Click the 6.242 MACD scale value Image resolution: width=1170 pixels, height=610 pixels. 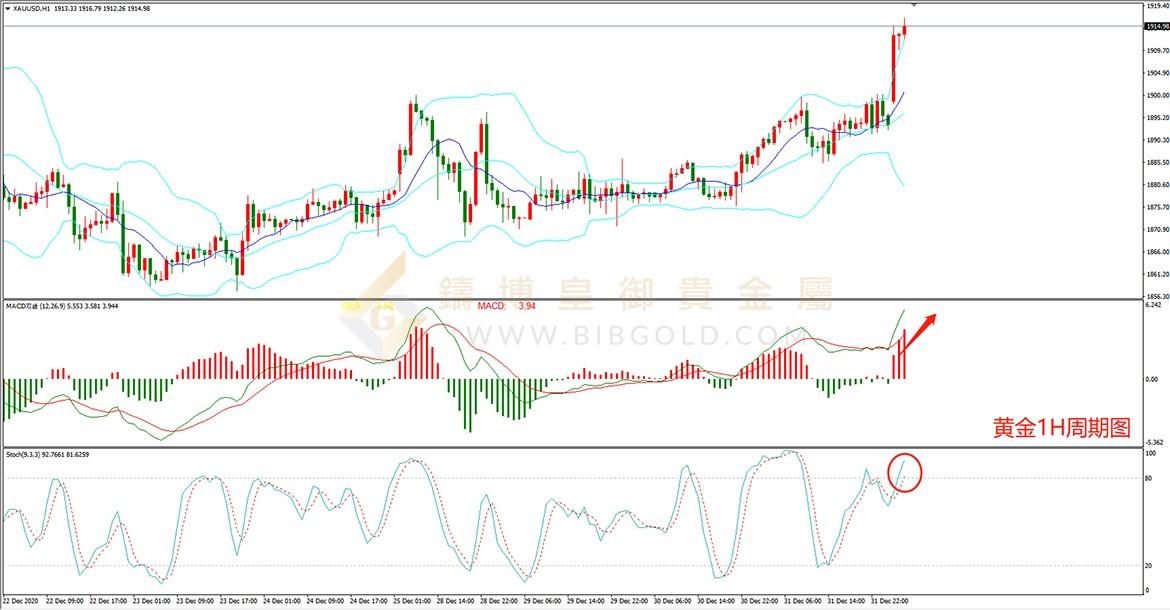(x=1153, y=305)
